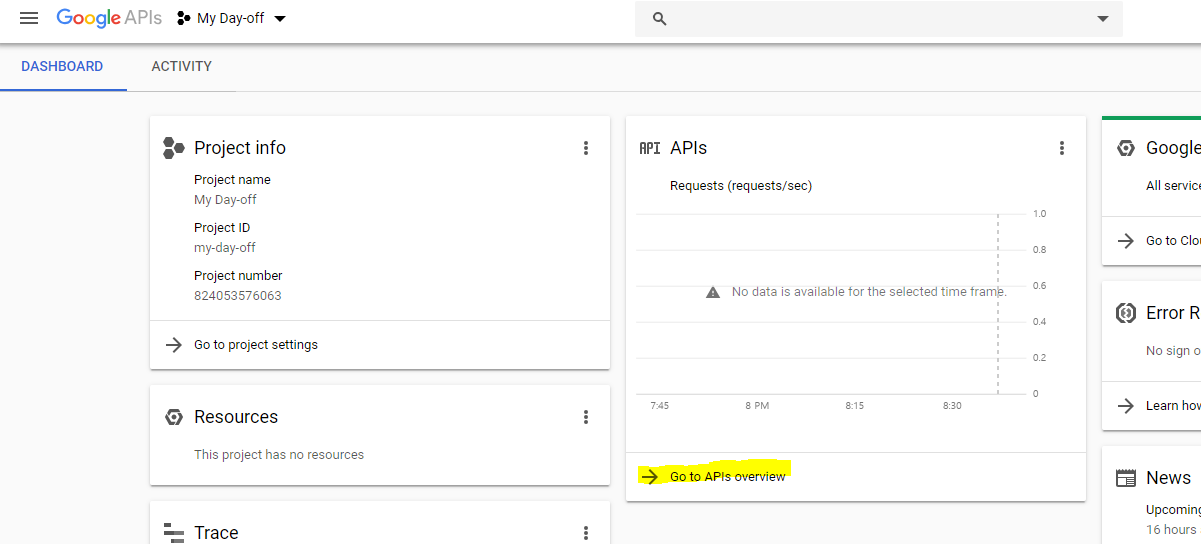Open Trace card three-dot menu
Screen dimensions: 1201x544
coord(586,533)
